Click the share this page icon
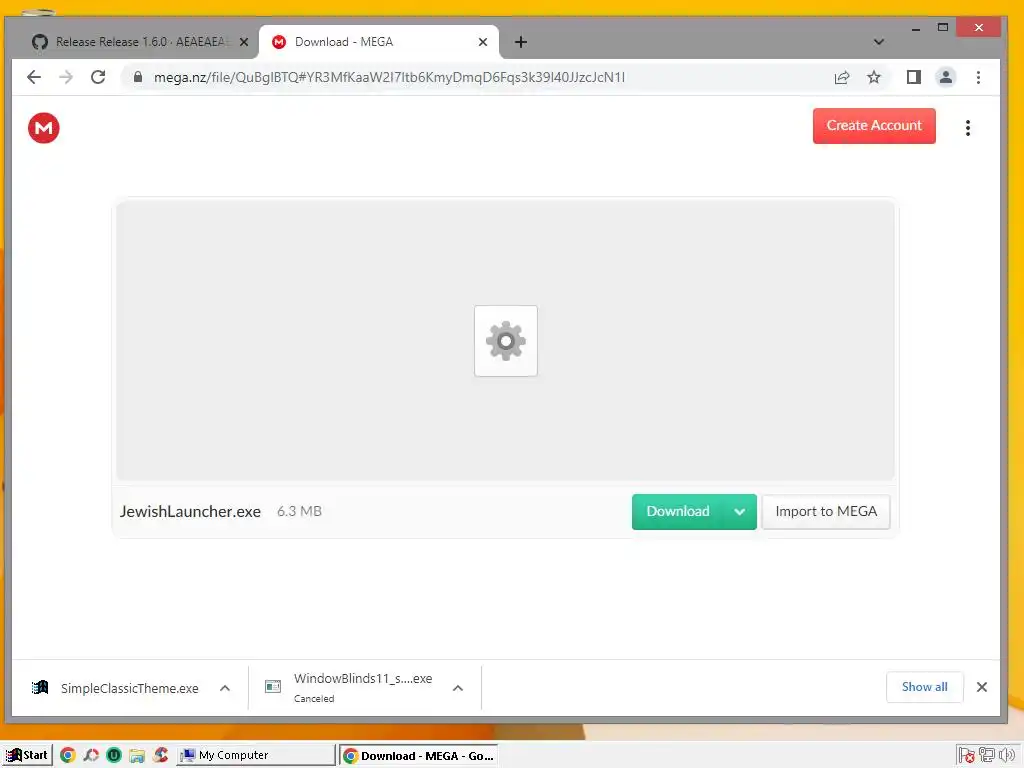This screenshot has height=768, width=1024. [x=842, y=78]
